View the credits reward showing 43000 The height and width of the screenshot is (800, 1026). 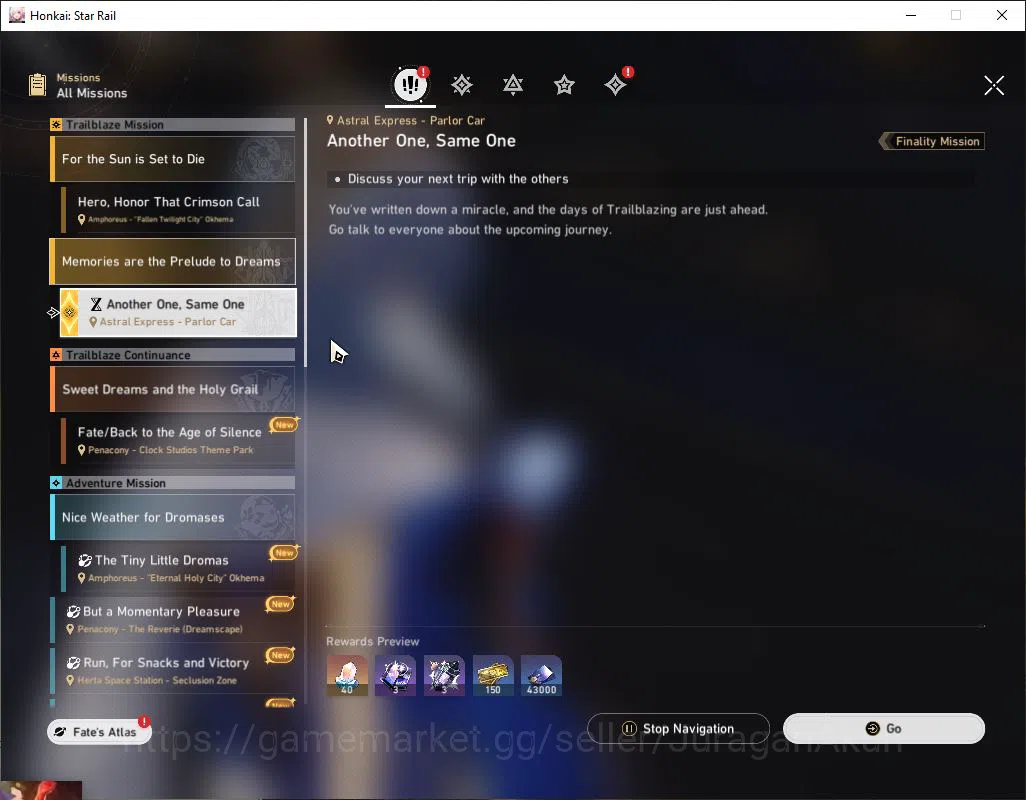[541, 675]
